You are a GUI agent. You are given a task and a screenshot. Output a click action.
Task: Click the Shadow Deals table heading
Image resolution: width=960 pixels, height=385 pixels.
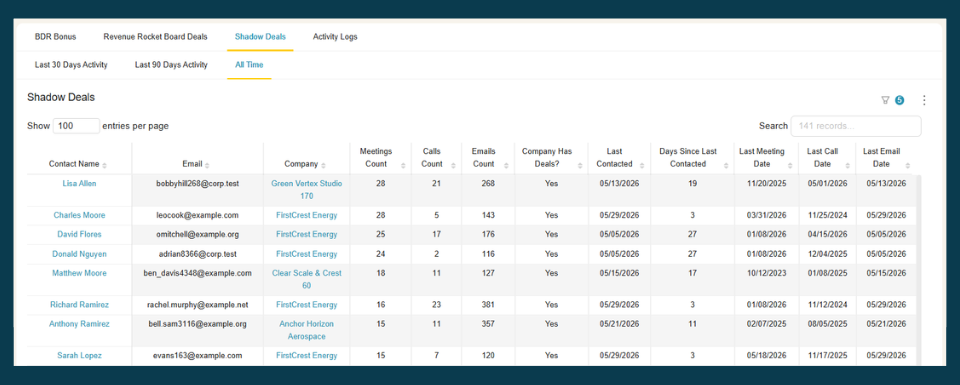click(x=61, y=97)
